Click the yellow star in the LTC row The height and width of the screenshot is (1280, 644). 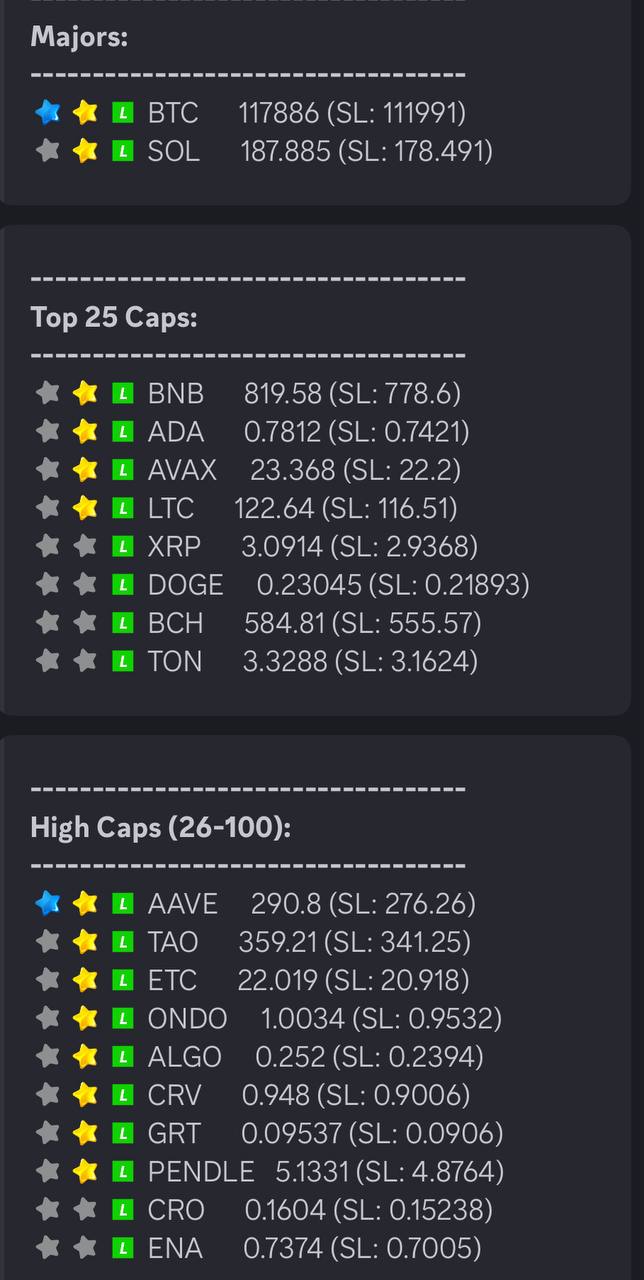coord(86,508)
